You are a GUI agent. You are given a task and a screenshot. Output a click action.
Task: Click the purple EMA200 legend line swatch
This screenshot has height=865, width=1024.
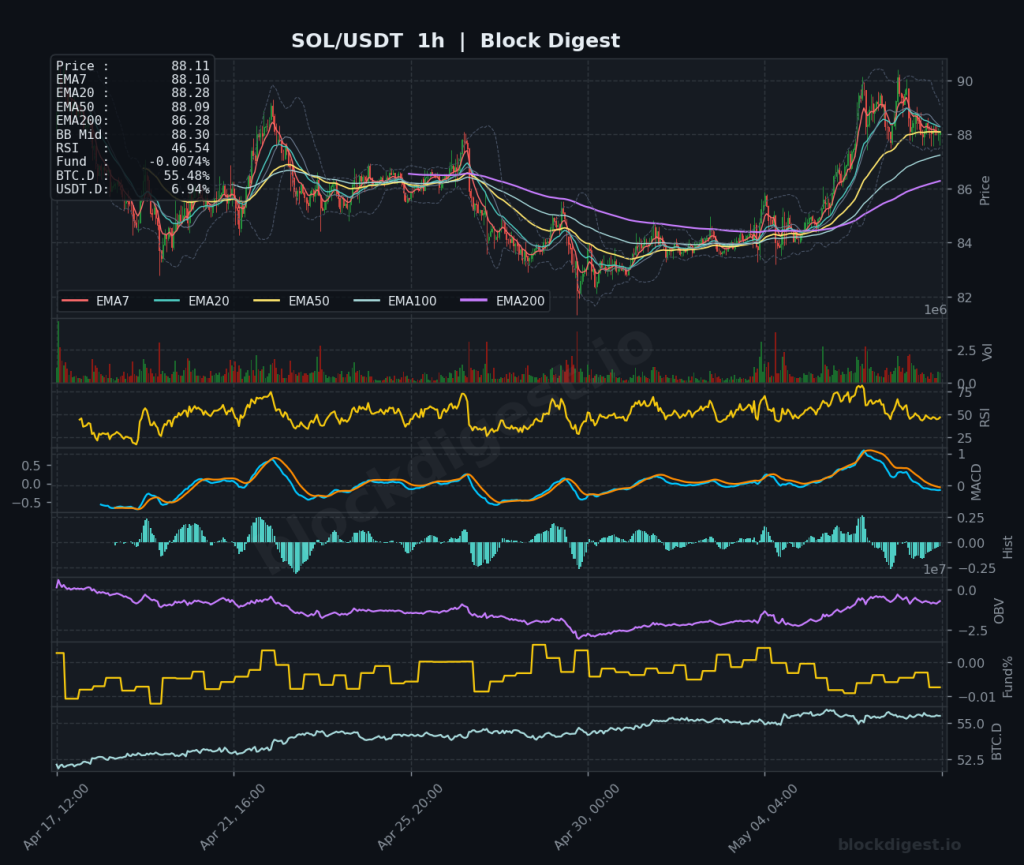click(473, 301)
